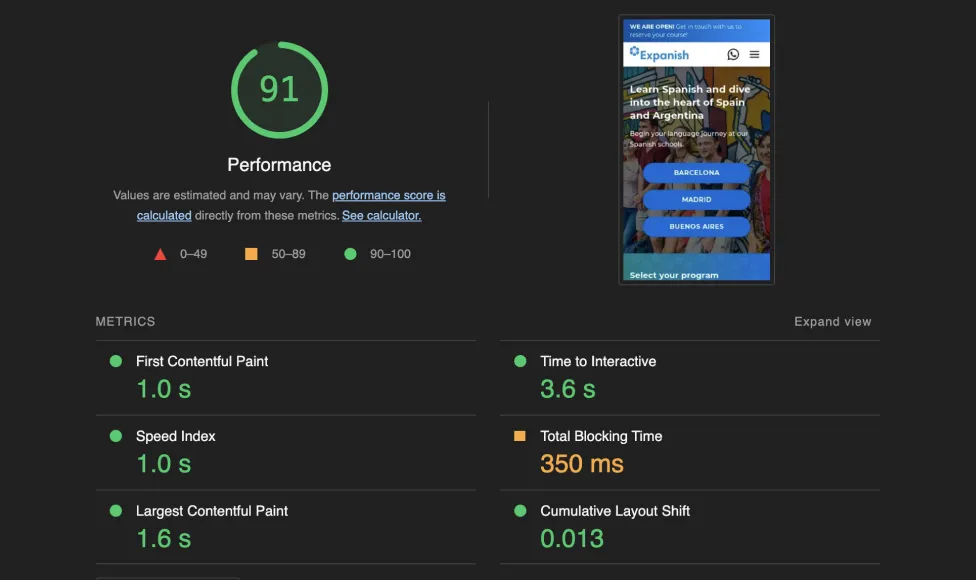976x580 pixels.
Task: Click the green circle beside Time to Interactive
Action: 520,361
